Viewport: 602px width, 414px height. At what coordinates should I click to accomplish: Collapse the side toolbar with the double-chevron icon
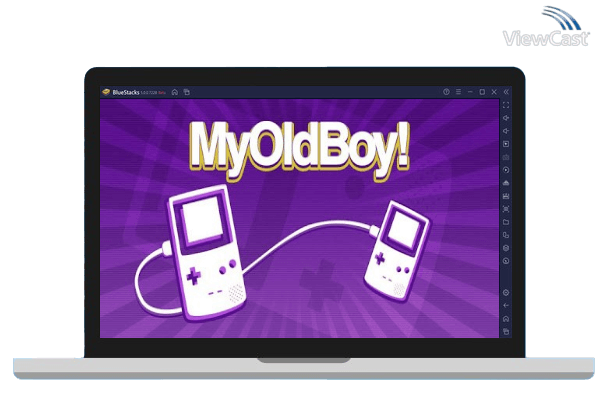tap(506, 92)
